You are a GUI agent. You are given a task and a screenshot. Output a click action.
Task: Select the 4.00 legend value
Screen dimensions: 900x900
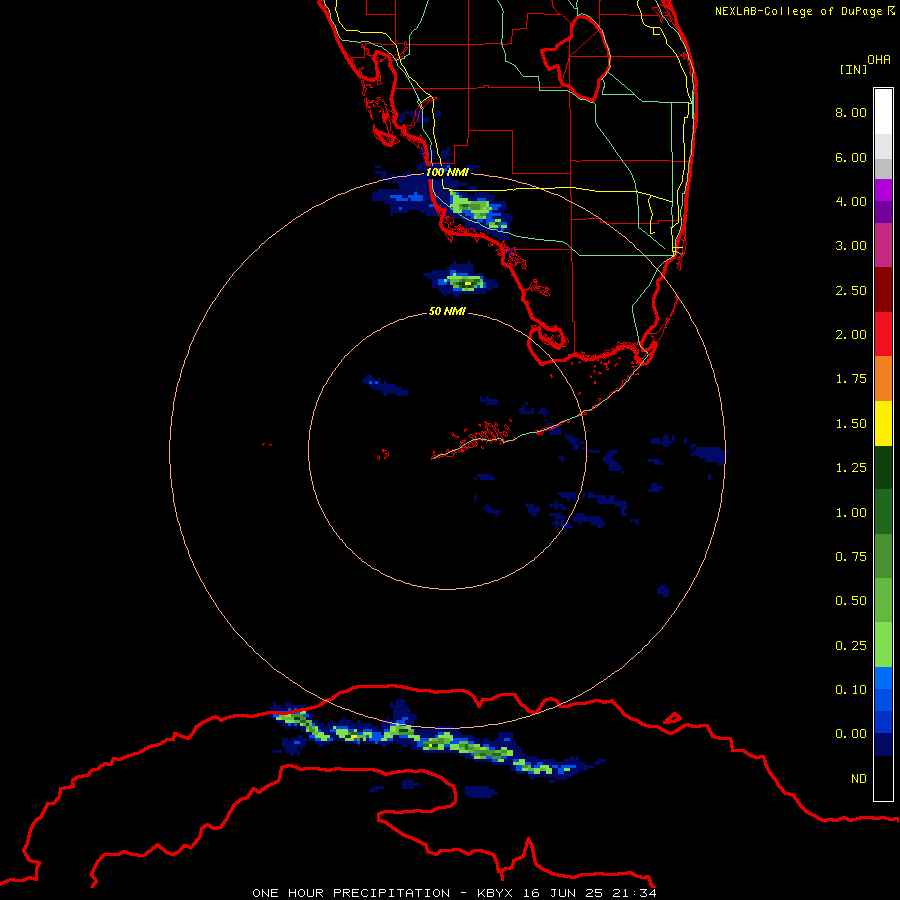click(851, 201)
